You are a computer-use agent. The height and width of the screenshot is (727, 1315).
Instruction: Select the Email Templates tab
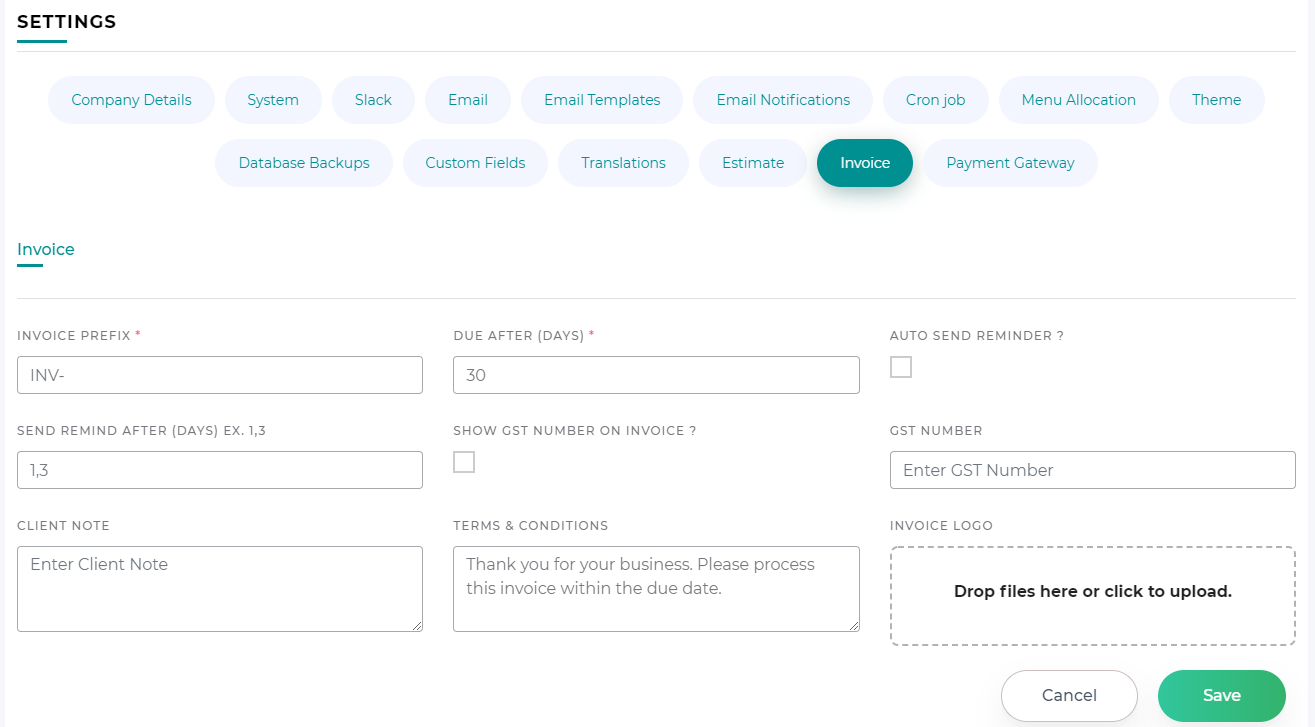[602, 100]
